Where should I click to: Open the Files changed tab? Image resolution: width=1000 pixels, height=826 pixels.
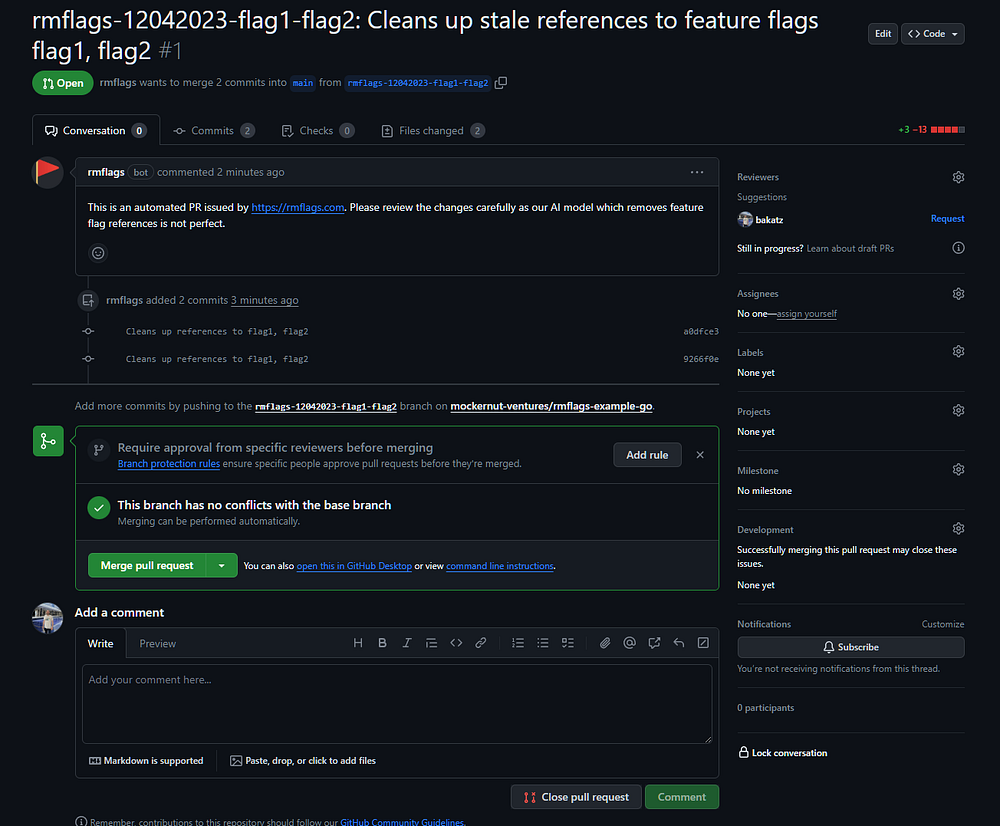tap(432, 131)
